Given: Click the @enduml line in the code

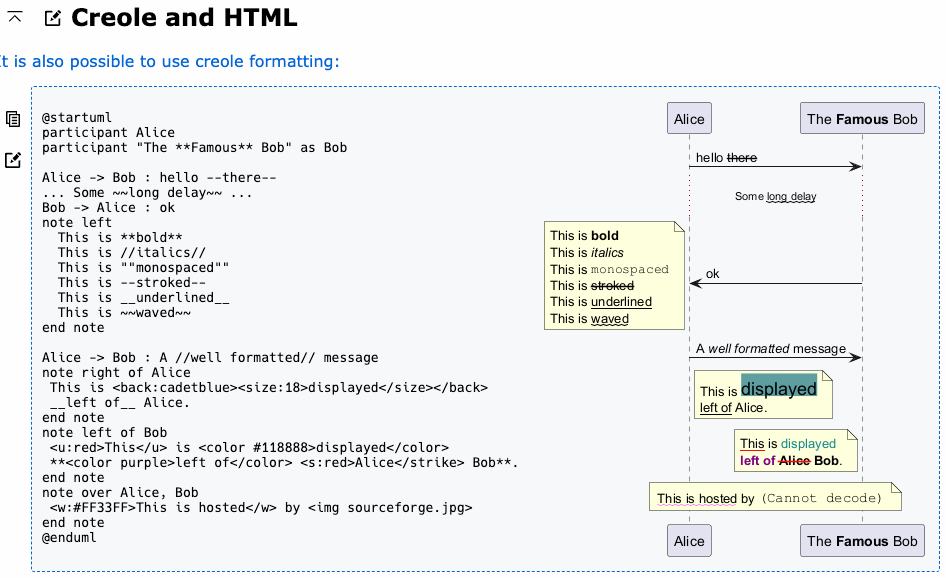Looking at the screenshot, I should (69, 538).
